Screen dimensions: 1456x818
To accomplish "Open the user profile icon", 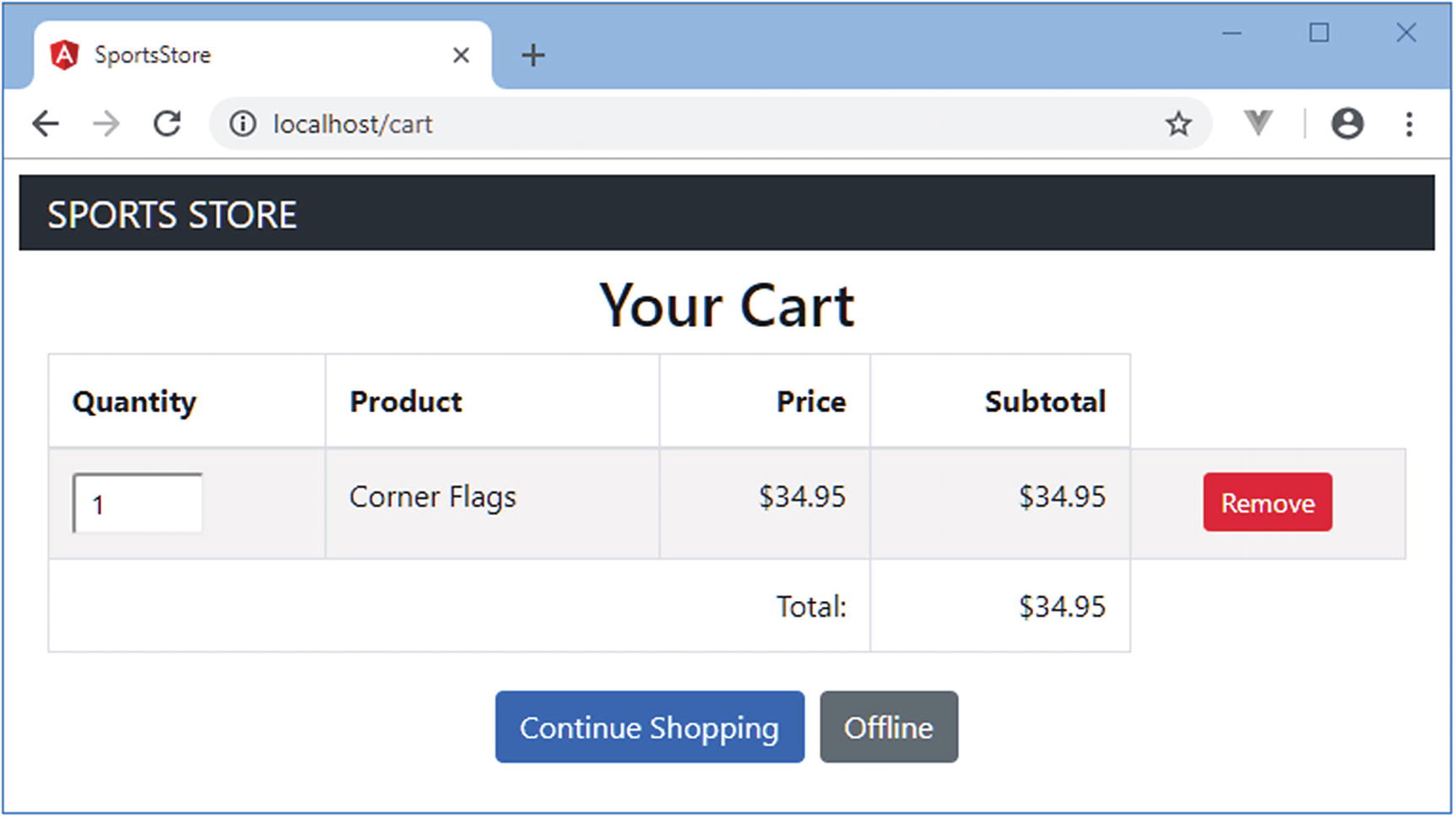I will tap(1347, 123).
